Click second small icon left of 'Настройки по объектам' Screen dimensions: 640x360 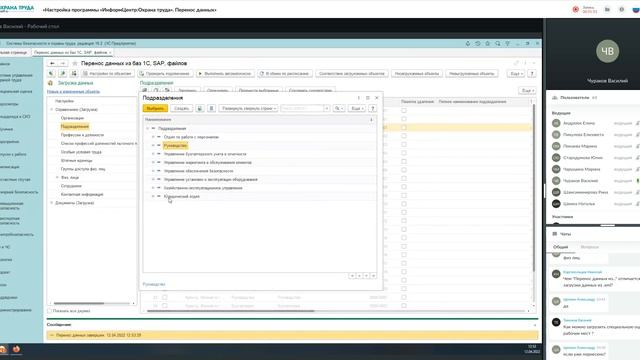pyautogui.click(x=62, y=73)
